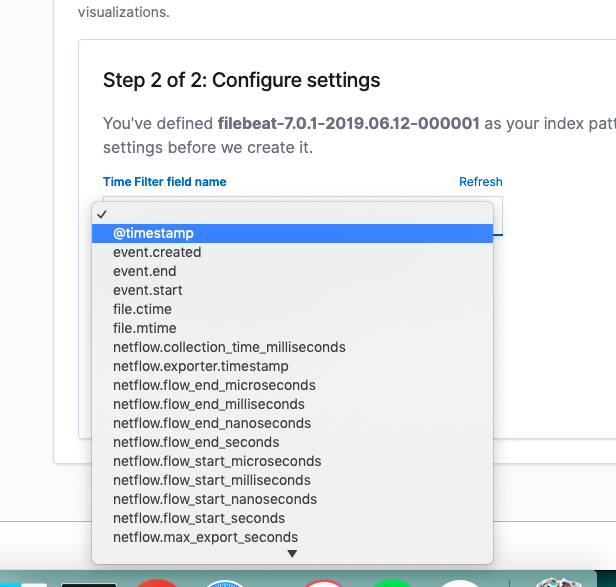Choose file.ctime field
The image size is (616, 587).
click(292, 309)
